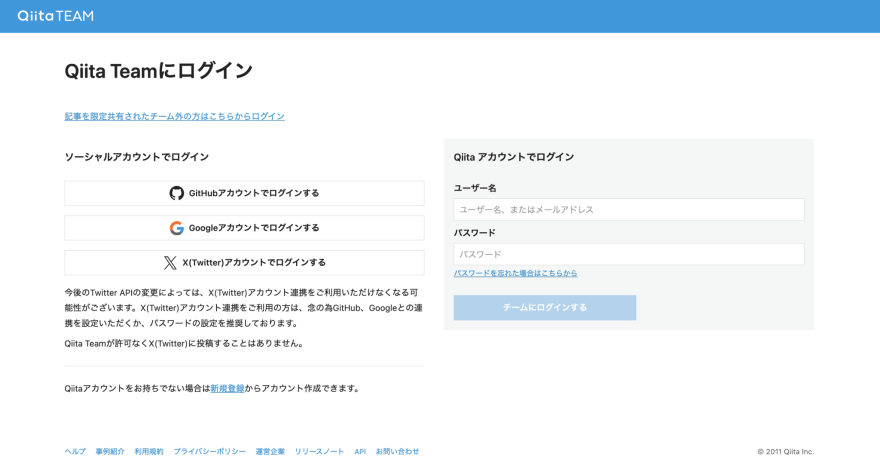The width and height of the screenshot is (880, 474).
Task: Open the リリースノート footer link
Action: (319, 452)
